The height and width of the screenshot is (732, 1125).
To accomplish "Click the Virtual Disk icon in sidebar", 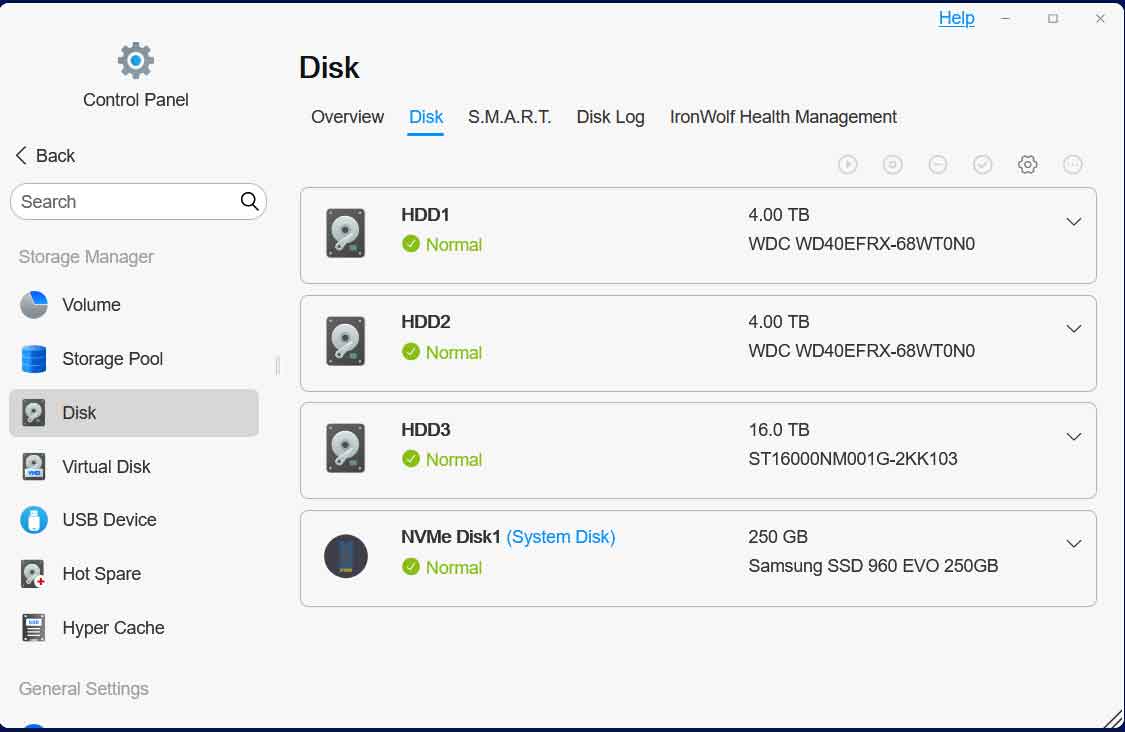I will pyautogui.click(x=34, y=466).
